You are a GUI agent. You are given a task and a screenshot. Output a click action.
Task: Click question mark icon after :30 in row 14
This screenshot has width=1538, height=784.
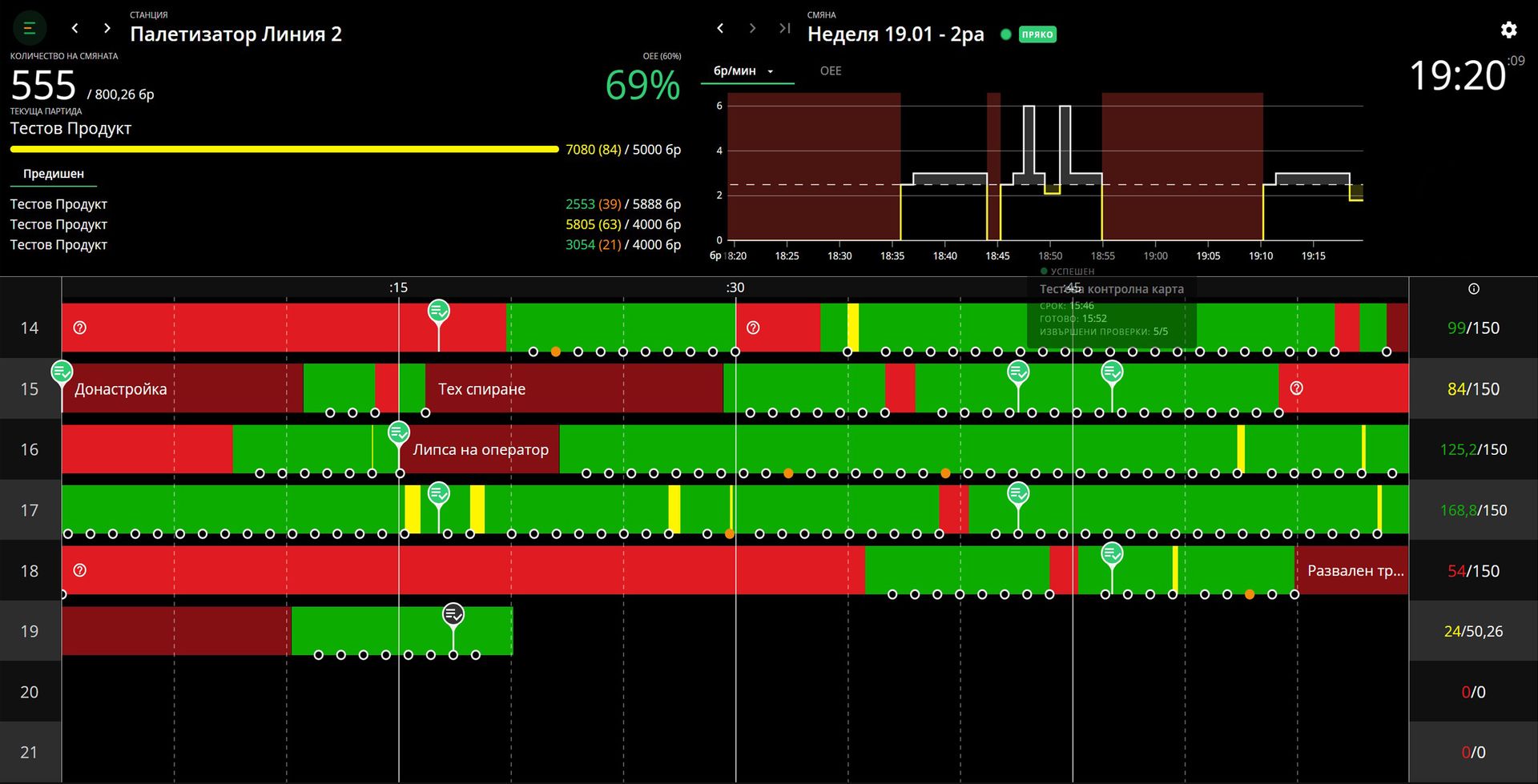(753, 328)
